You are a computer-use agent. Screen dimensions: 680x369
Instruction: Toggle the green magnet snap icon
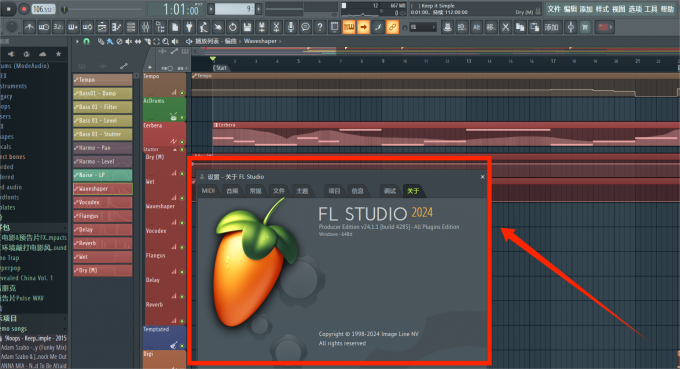86,42
